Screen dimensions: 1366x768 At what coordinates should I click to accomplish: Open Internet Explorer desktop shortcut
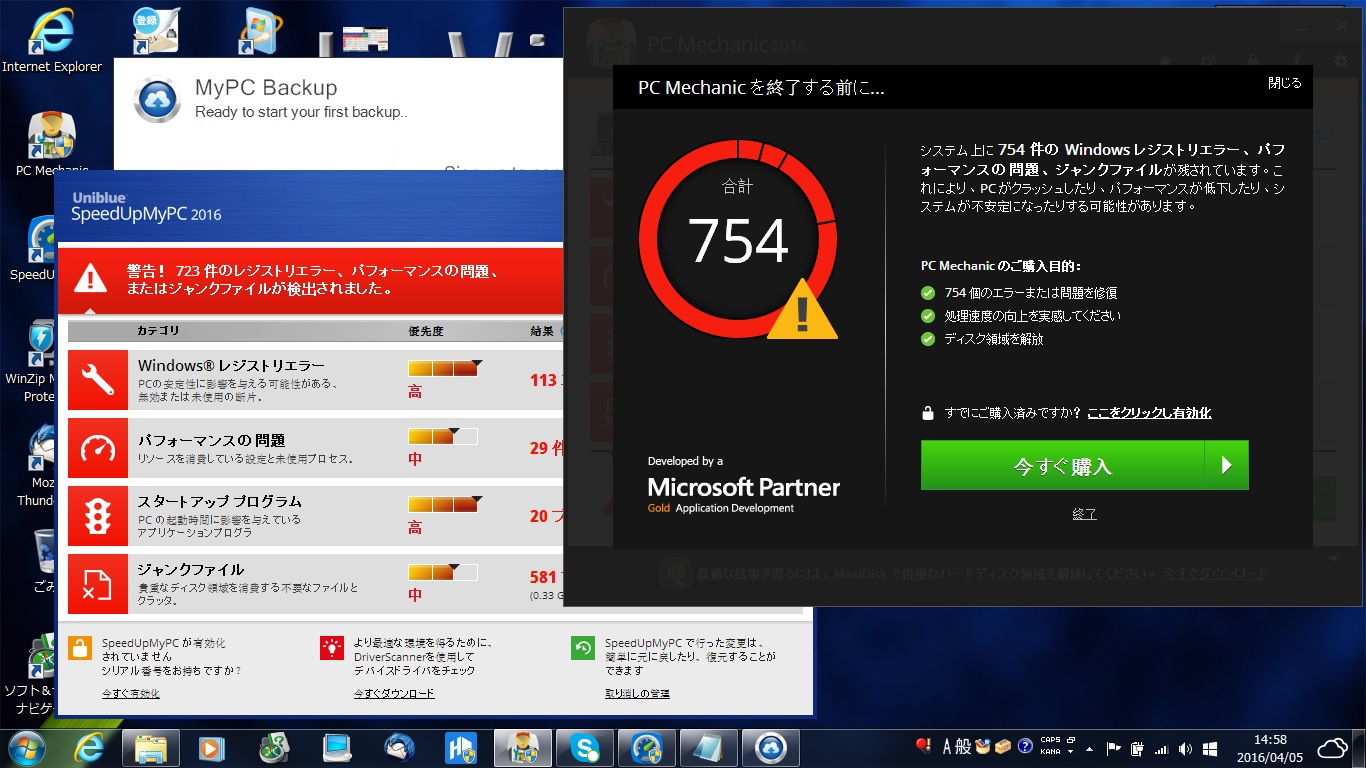click(x=51, y=40)
